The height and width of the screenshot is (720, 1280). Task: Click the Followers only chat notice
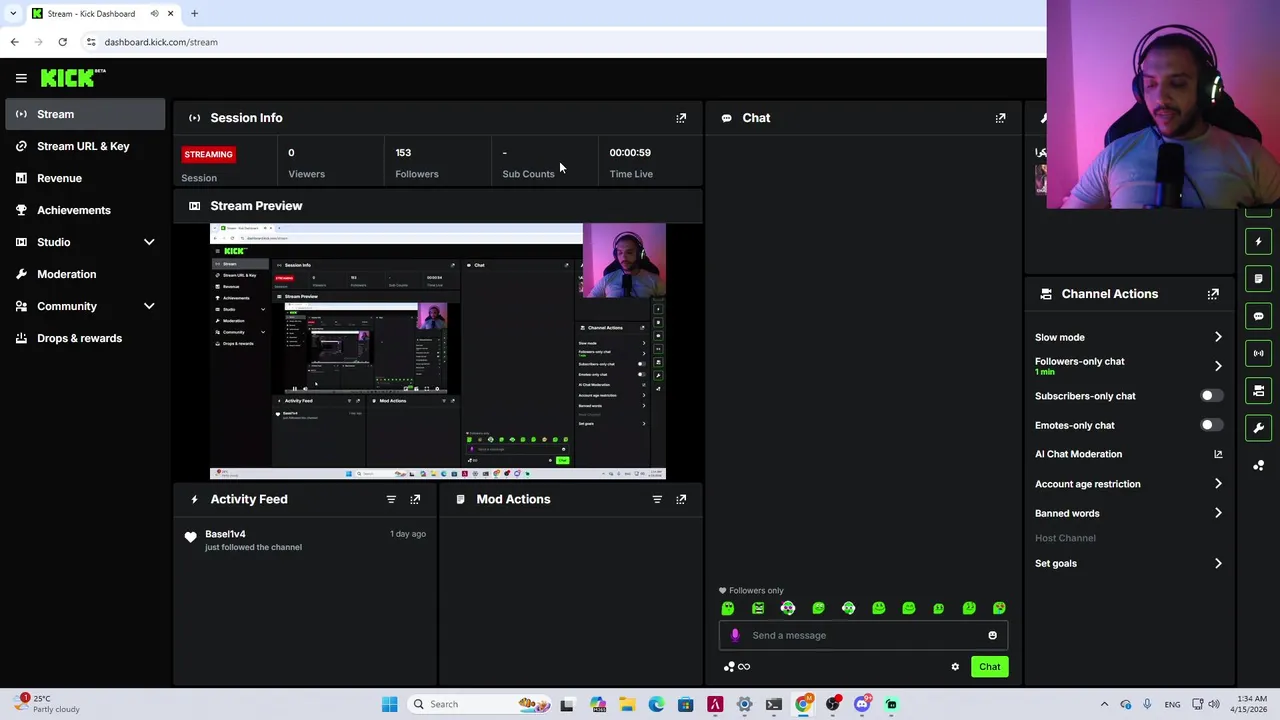coord(751,590)
